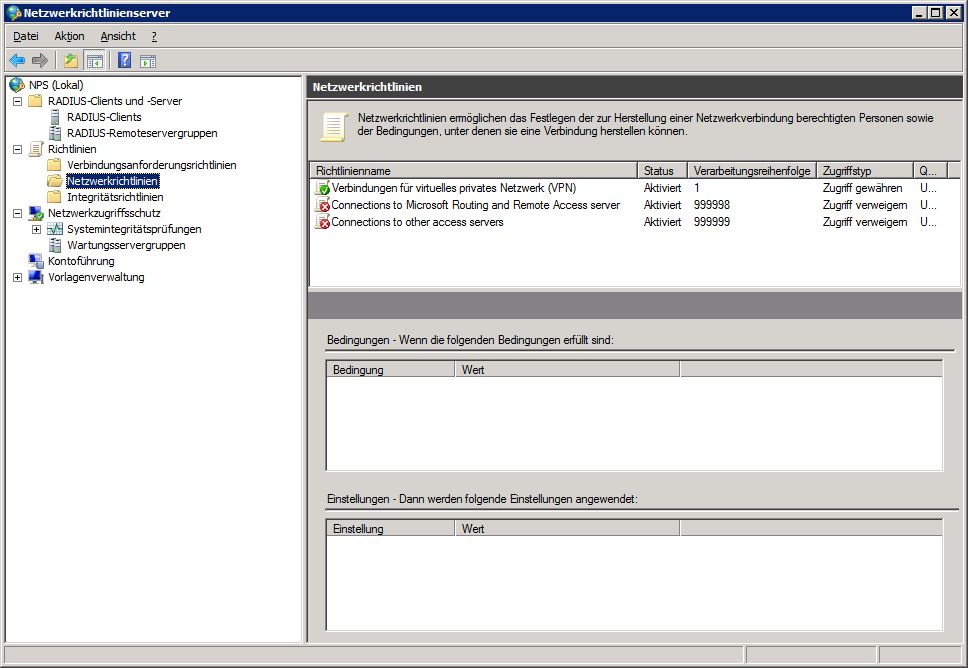Screen dimensions: 968x668
Task: Click the RADIUS-Clients server icon
Action: tap(55, 117)
